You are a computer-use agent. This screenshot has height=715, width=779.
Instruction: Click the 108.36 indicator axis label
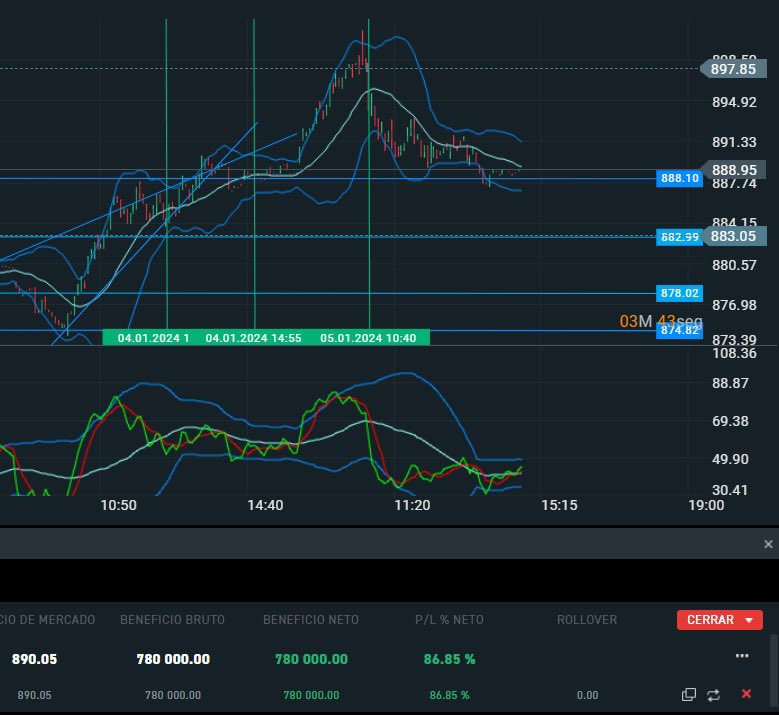point(734,353)
